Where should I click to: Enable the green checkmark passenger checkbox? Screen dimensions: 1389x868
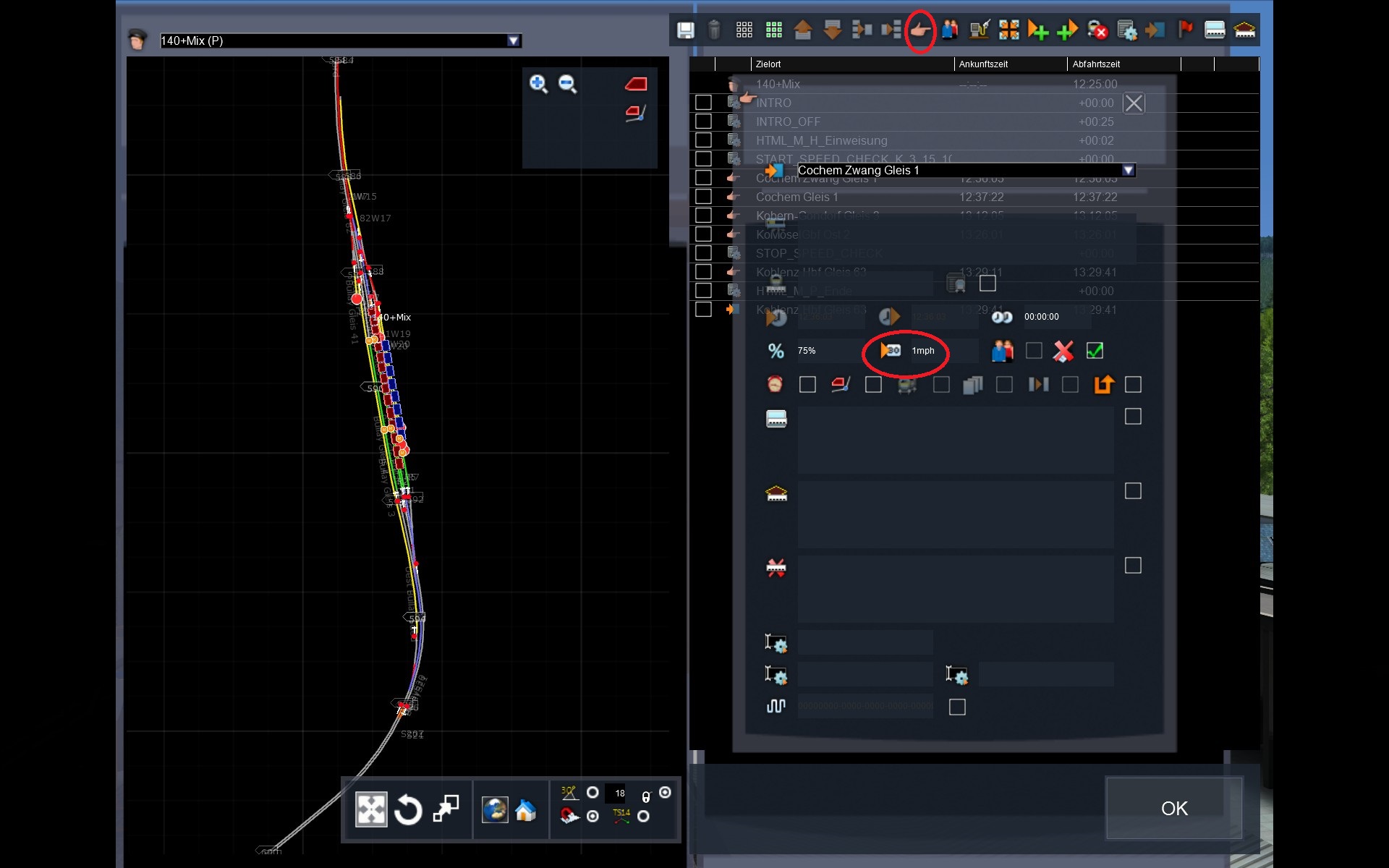1095,351
